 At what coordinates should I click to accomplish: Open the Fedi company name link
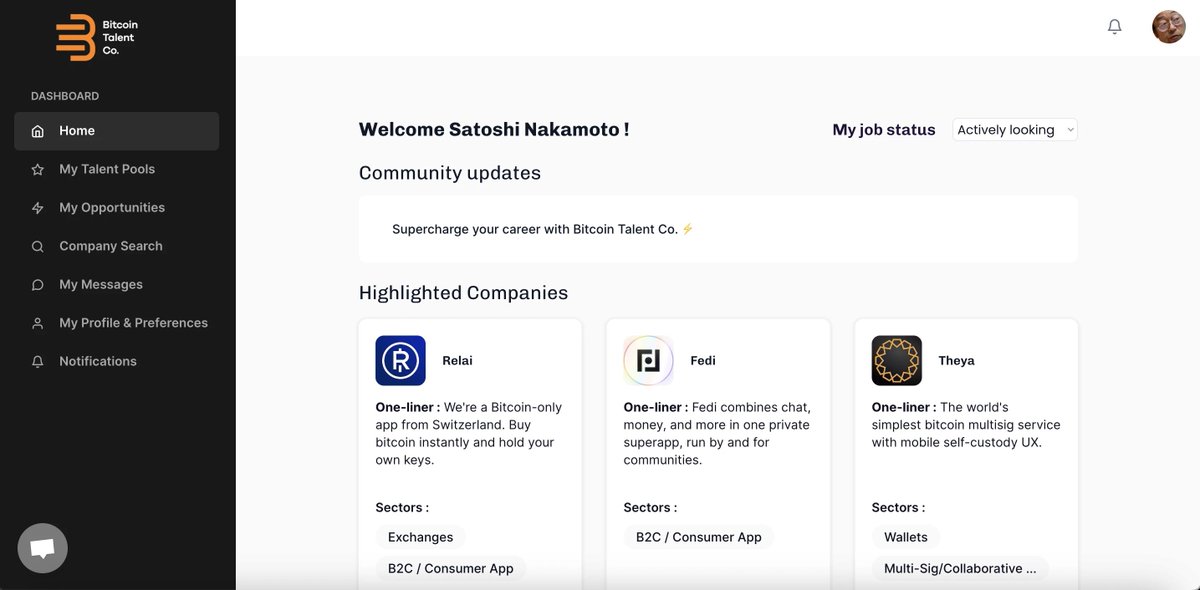[x=703, y=361]
